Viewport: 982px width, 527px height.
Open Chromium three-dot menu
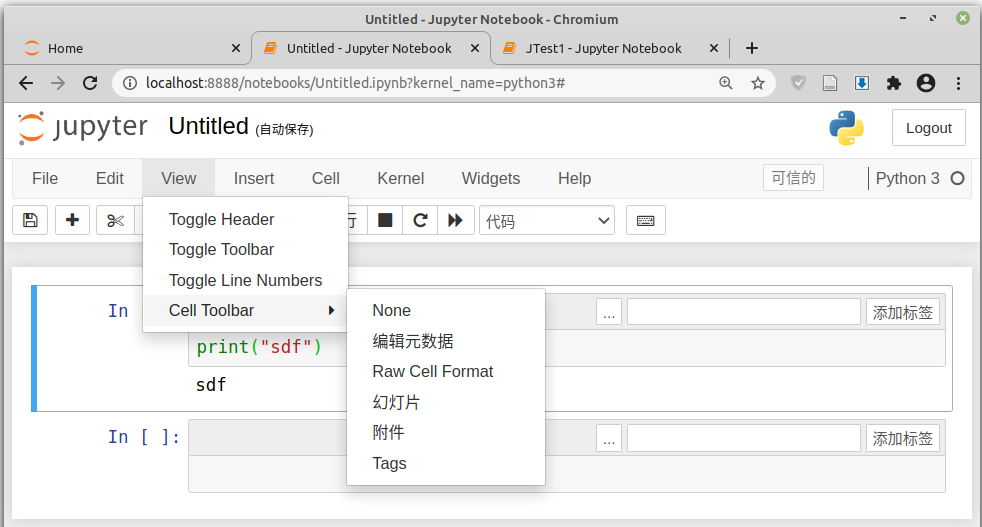958,83
